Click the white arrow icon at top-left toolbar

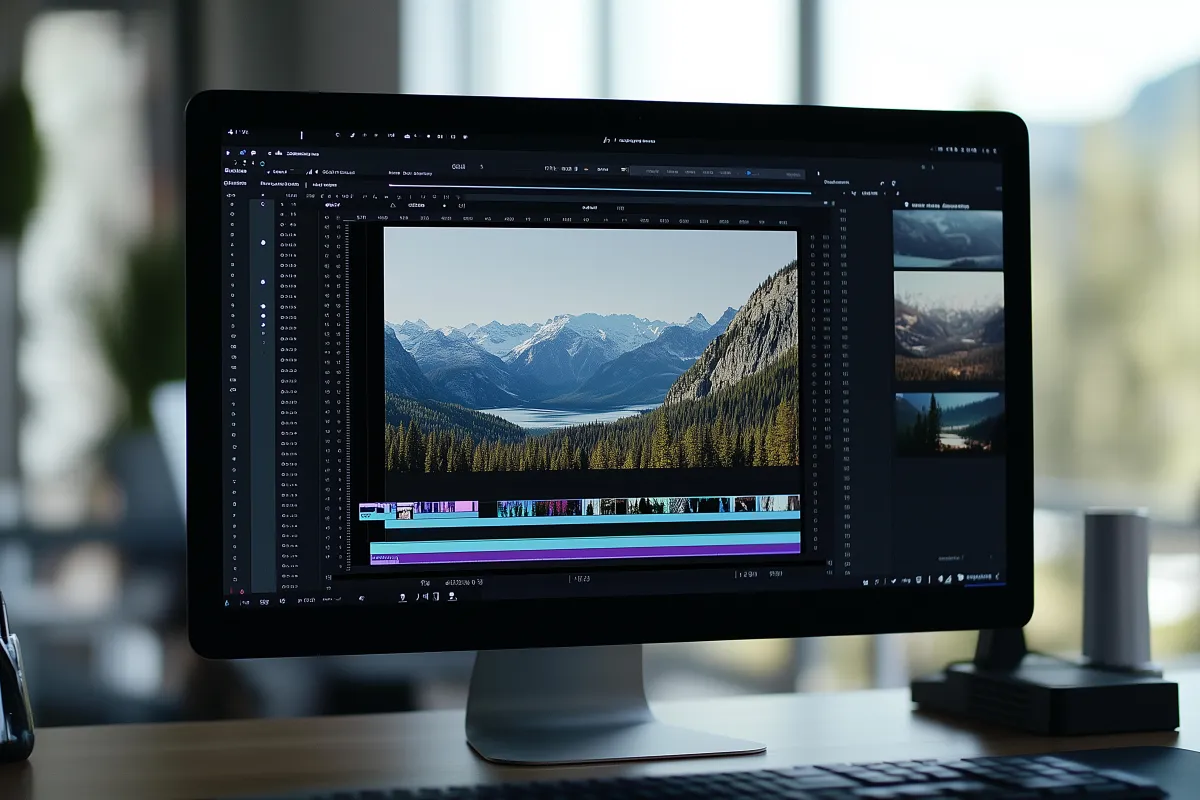pyautogui.click(x=228, y=154)
